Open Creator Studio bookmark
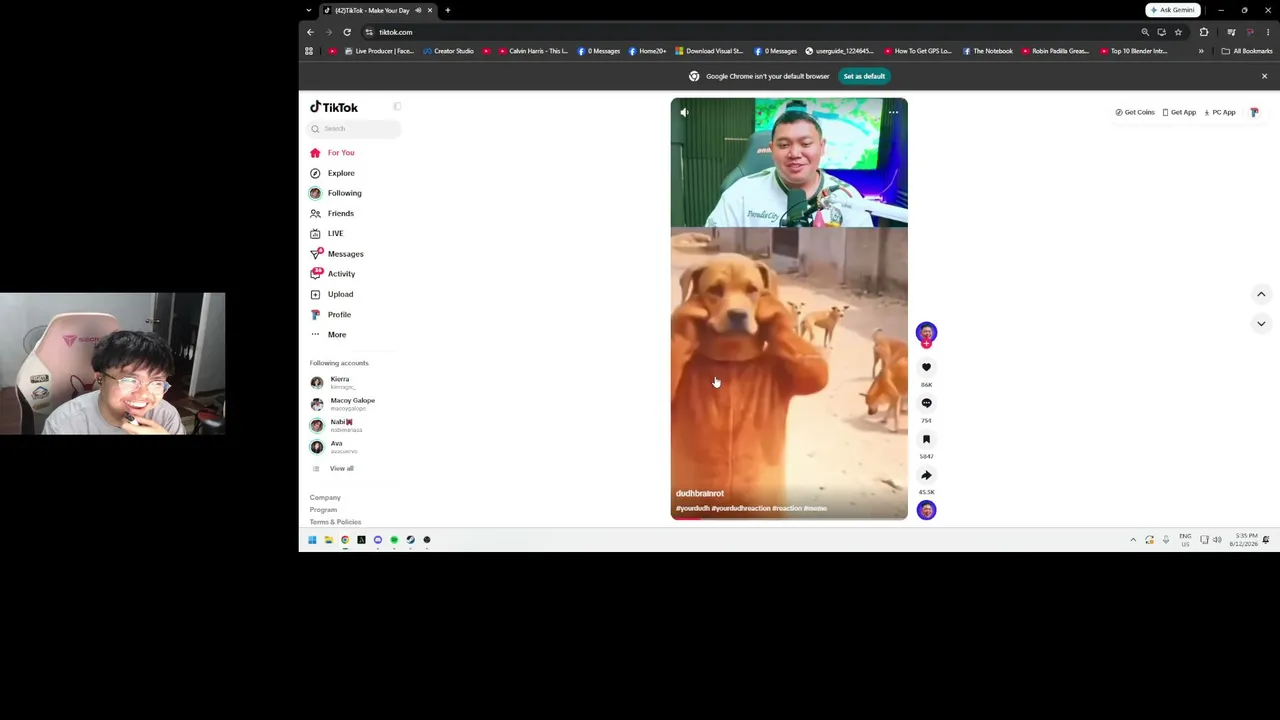The height and width of the screenshot is (720, 1280). [x=448, y=51]
